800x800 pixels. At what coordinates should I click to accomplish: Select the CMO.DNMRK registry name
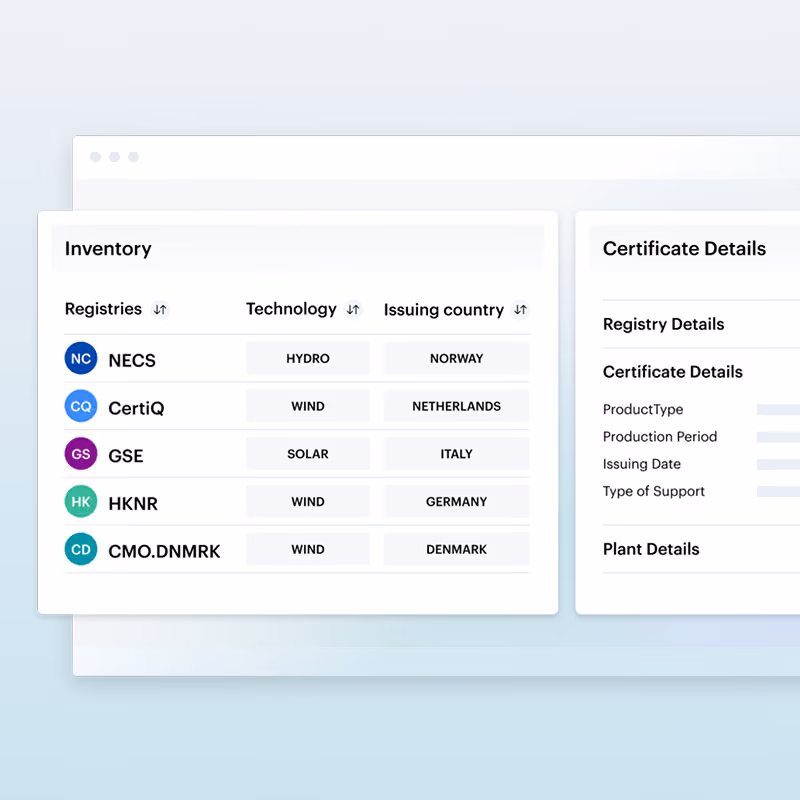164,551
